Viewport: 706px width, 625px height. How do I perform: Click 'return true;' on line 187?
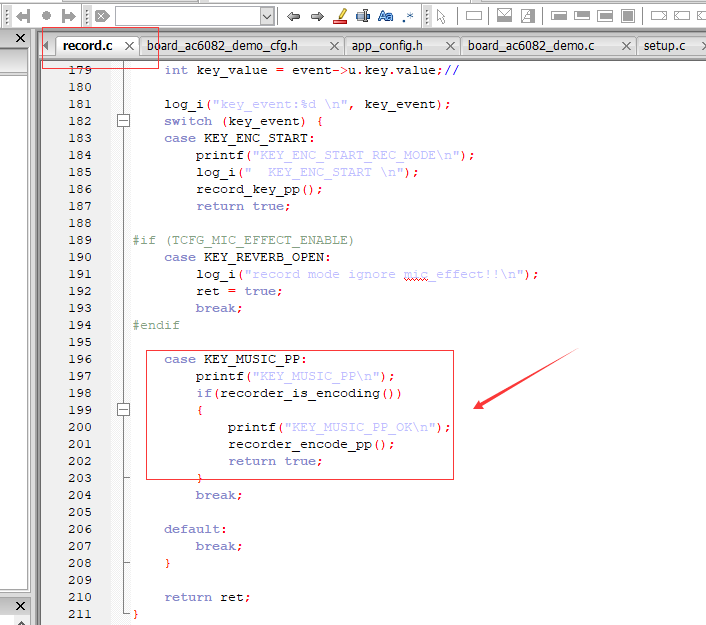pyautogui.click(x=243, y=206)
